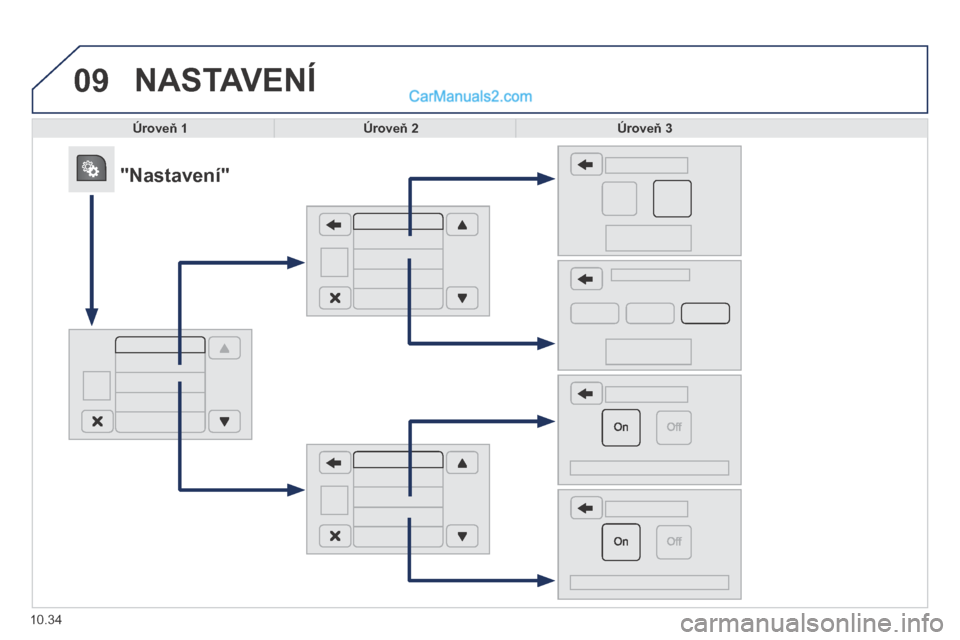Click up arrow in upper Úroveň 2 panel
This screenshot has width=960, height=640.
(462, 225)
